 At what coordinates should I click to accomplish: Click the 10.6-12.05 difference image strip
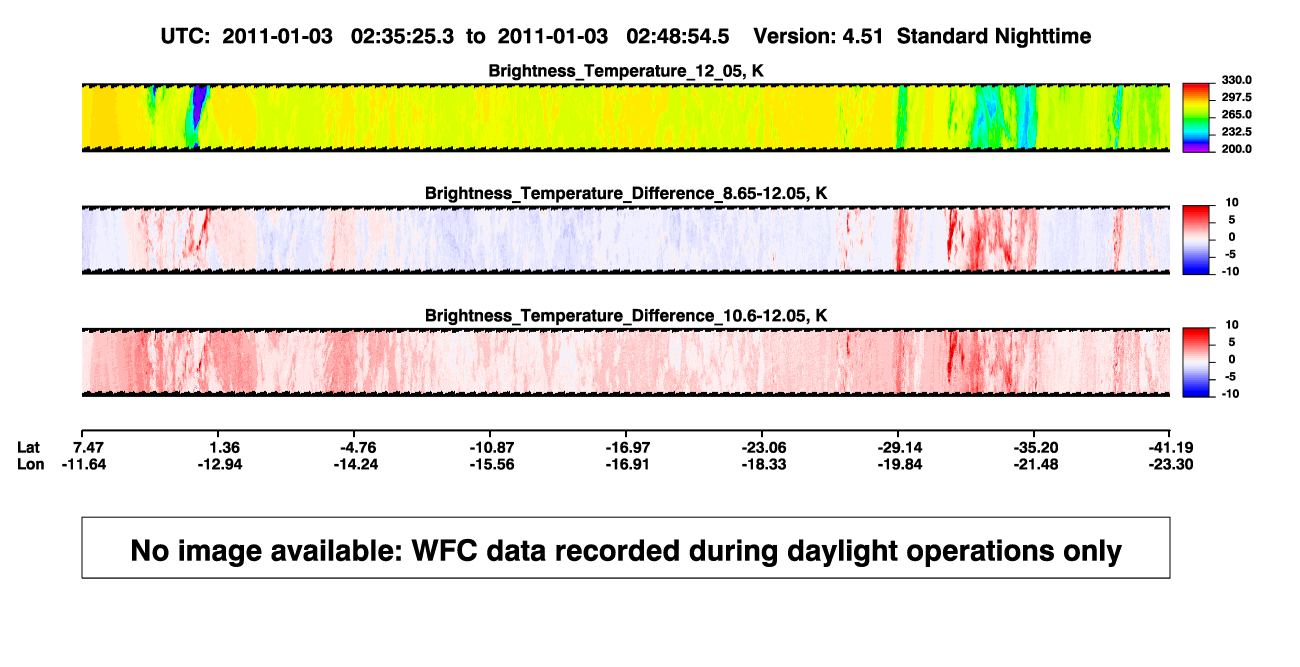pyautogui.click(x=626, y=364)
